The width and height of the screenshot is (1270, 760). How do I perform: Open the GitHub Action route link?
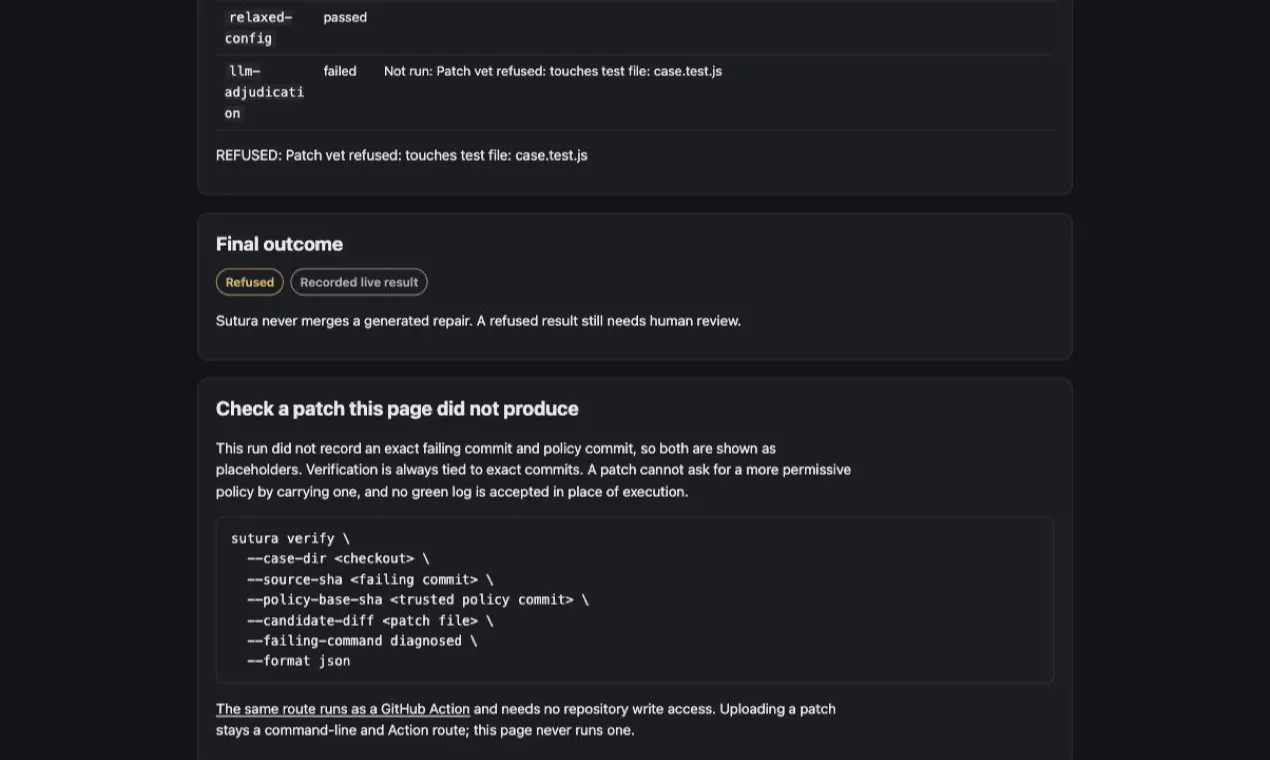[343, 709]
